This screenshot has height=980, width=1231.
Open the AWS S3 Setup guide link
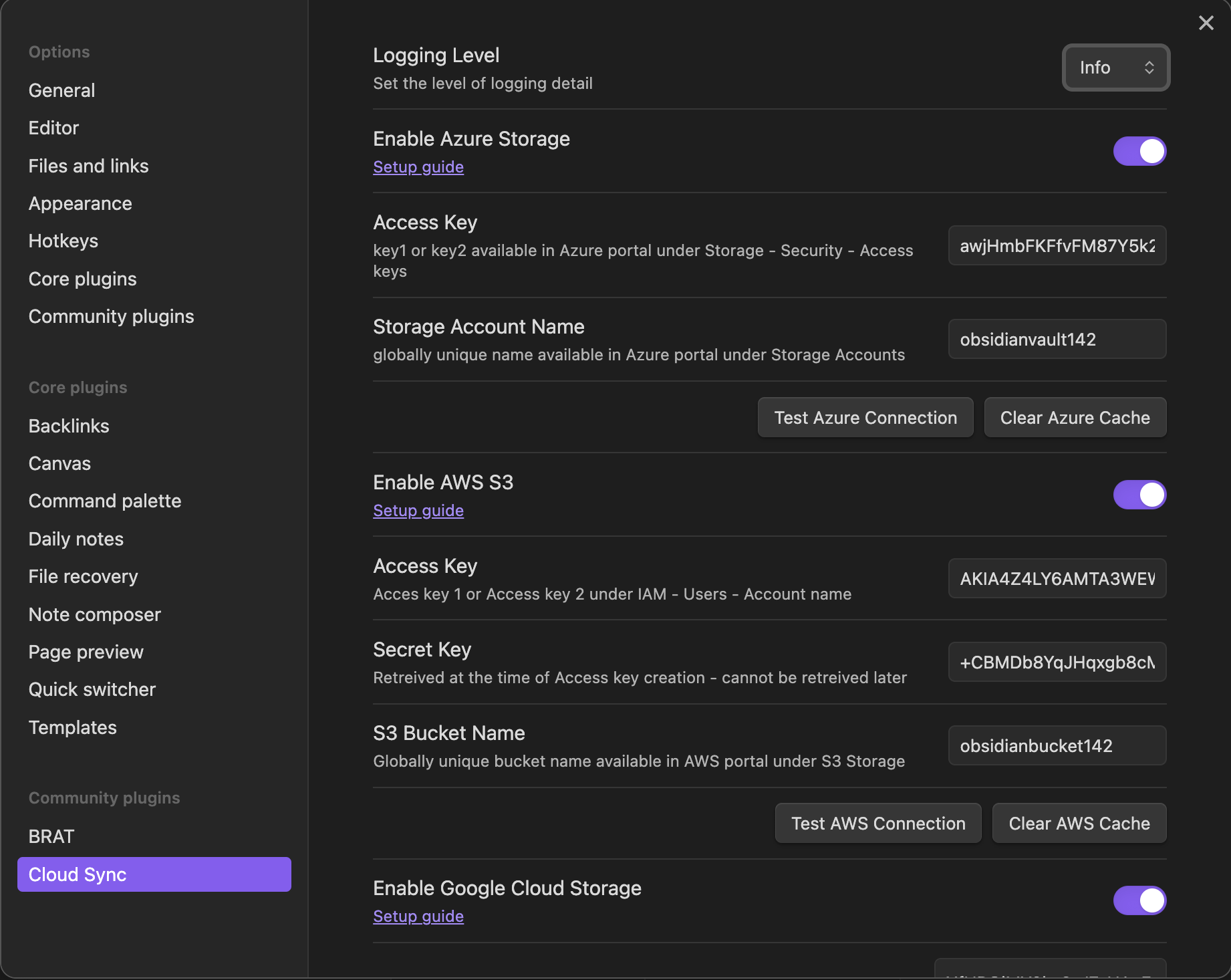[418, 511]
